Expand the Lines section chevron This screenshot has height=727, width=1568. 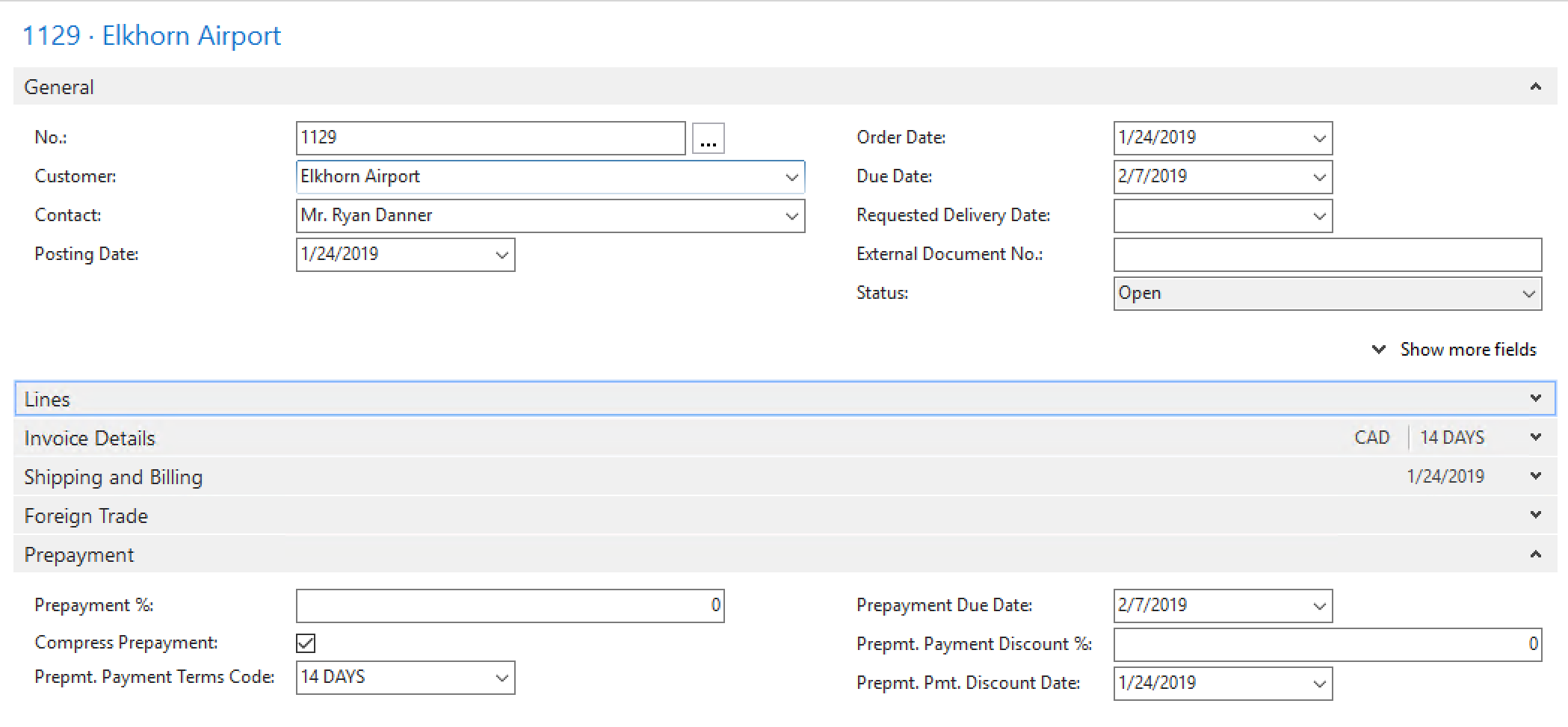pos(1535,398)
